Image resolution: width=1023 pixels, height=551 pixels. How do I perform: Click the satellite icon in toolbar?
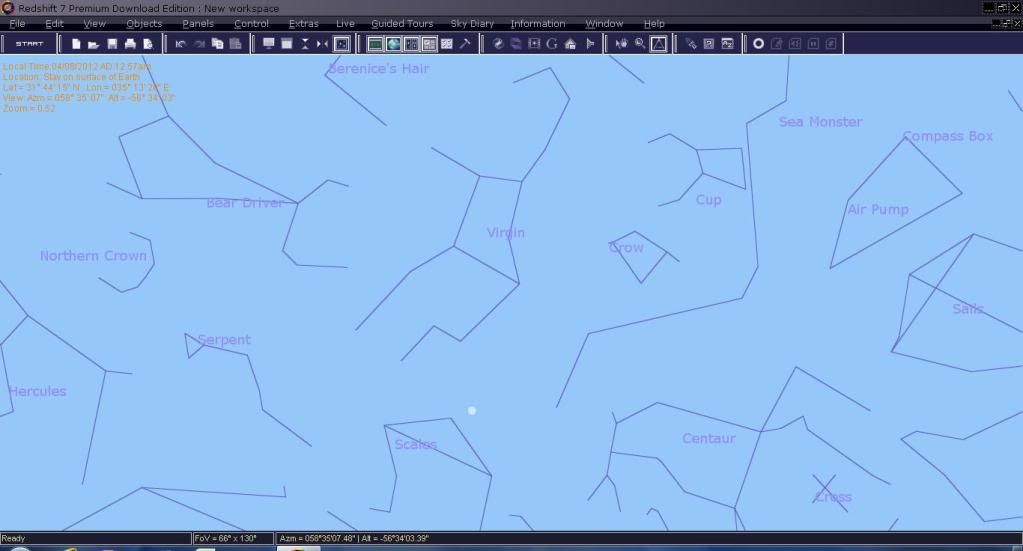coord(691,44)
